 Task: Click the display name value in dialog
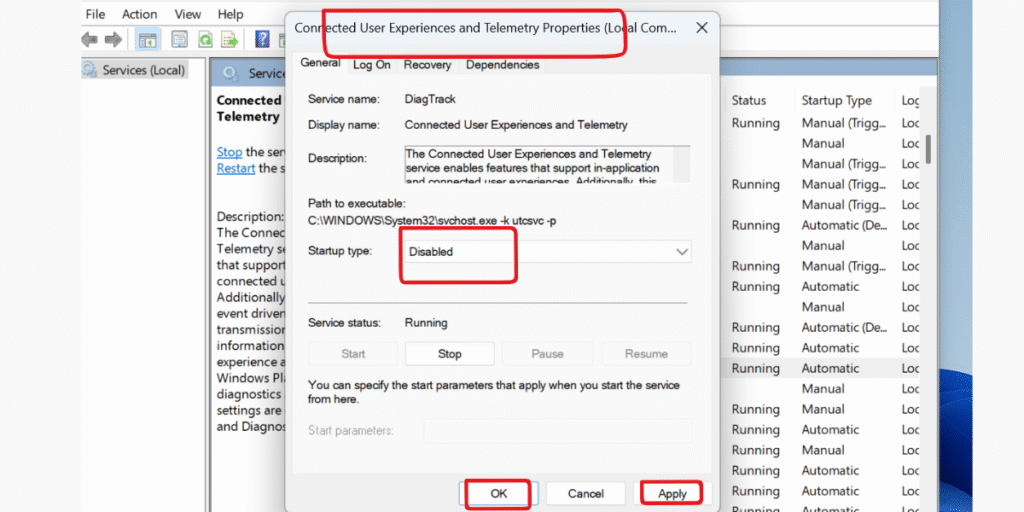point(516,125)
